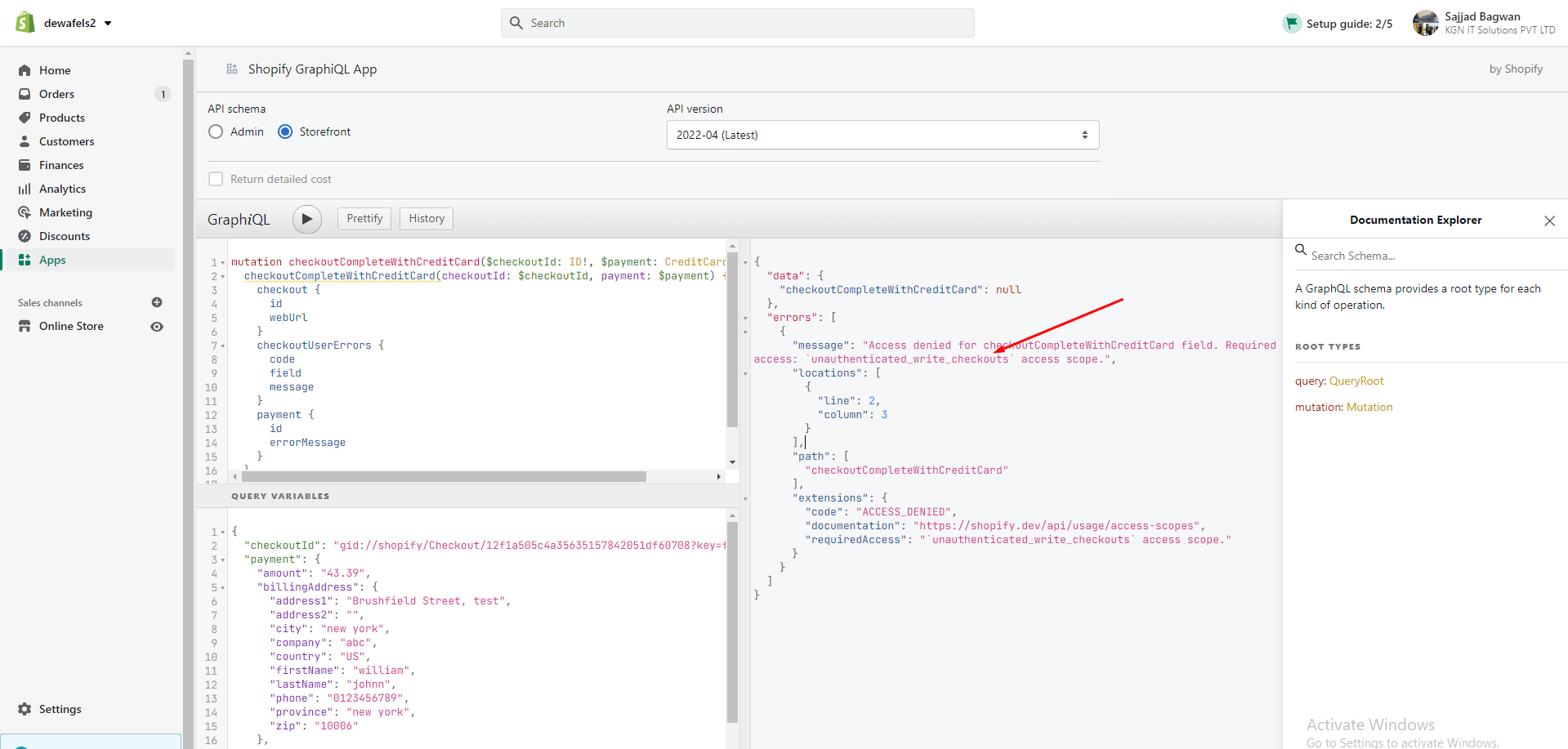Collapse checkoutUserErrors line 7 fold arrow
Viewport: 1568px width, 749px height.
tap(222, 346)
